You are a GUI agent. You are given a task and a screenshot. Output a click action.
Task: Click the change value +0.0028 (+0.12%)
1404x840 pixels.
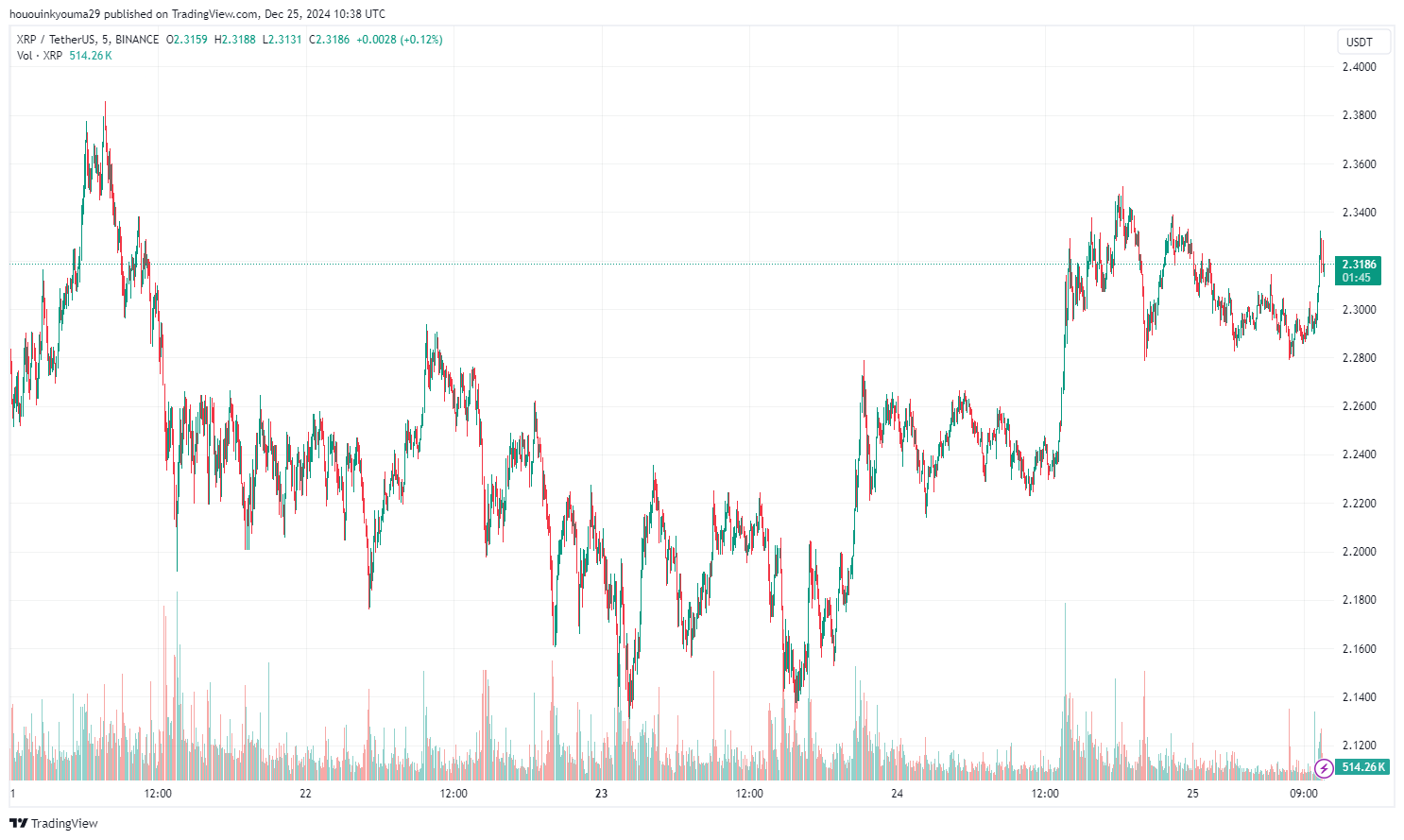(400, 40)
